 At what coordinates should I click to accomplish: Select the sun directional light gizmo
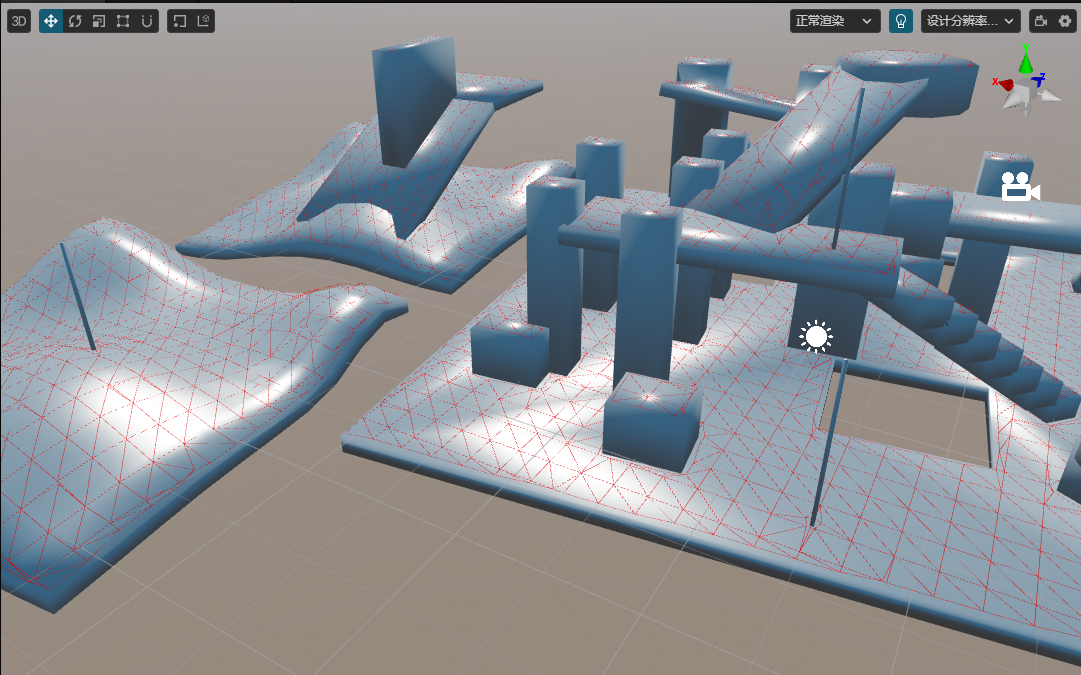coord(816,336)
